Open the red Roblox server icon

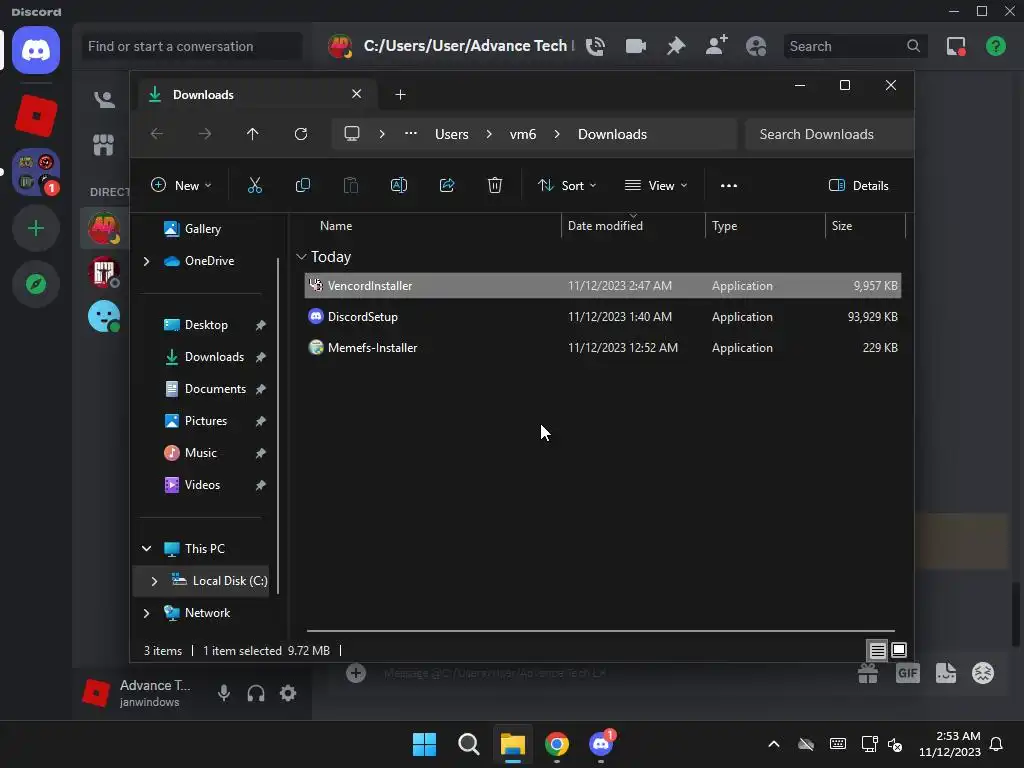click(x=36, y=116)
